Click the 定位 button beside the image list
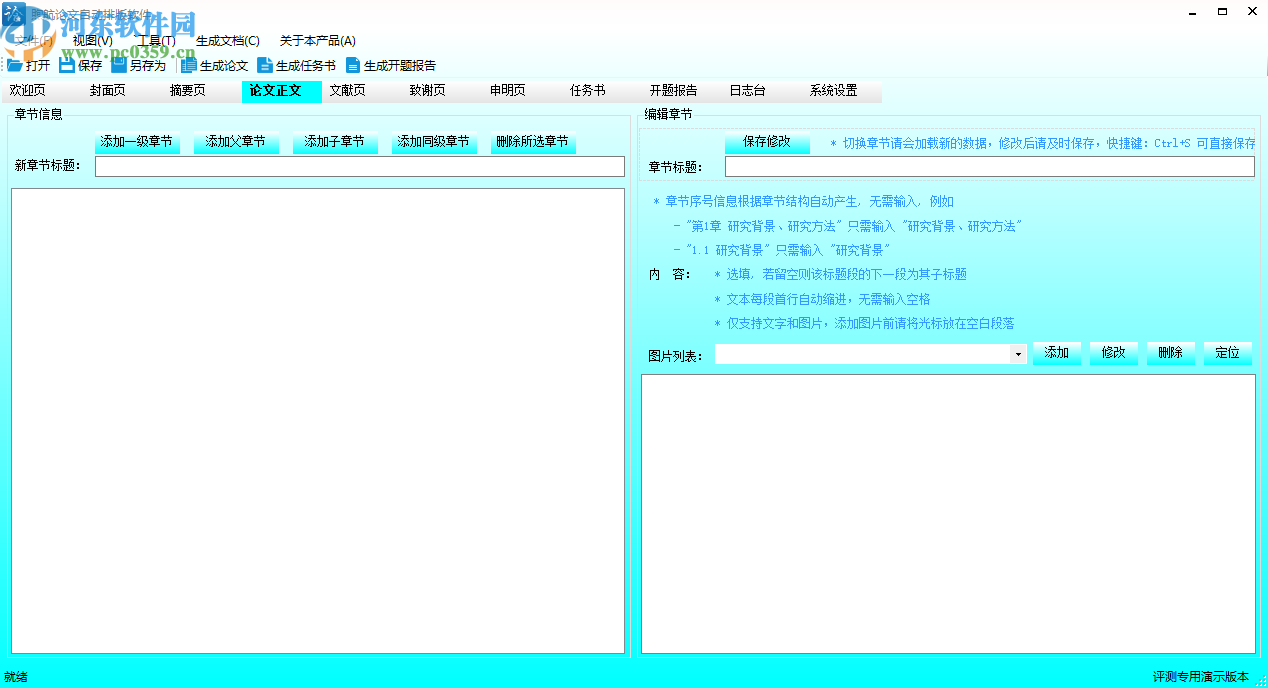This screenshot has height=688, width=1268. point(1226,353)
